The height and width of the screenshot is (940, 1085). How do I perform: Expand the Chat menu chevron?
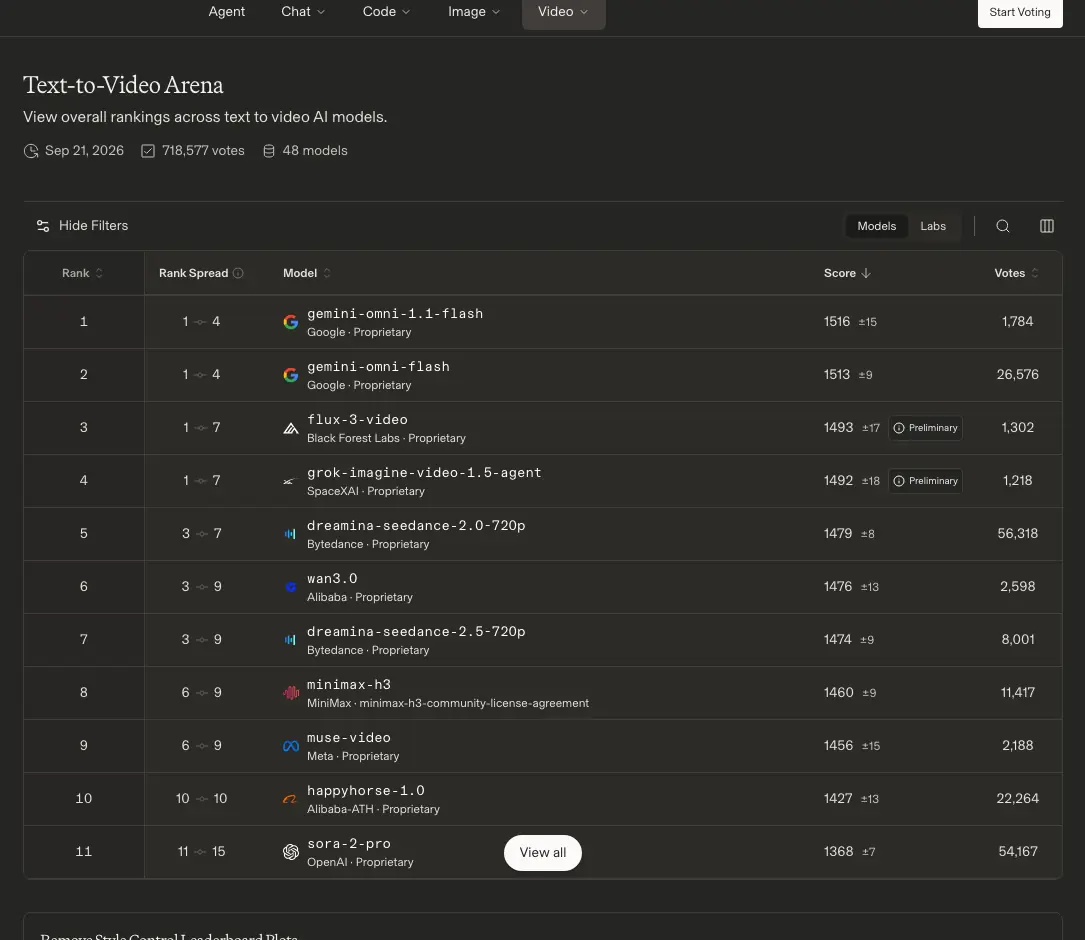click(x=320, y=12)
